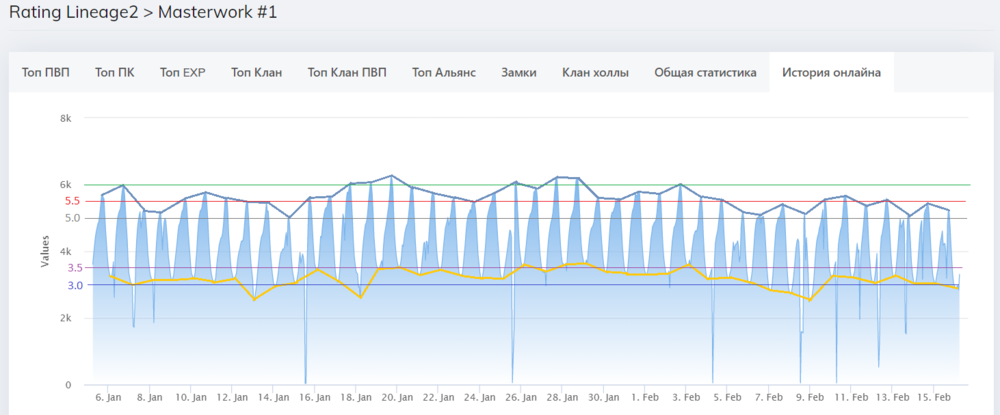Open the Топ Клан ПВП tab
1000x415 pixels.
tap(346, 72)
